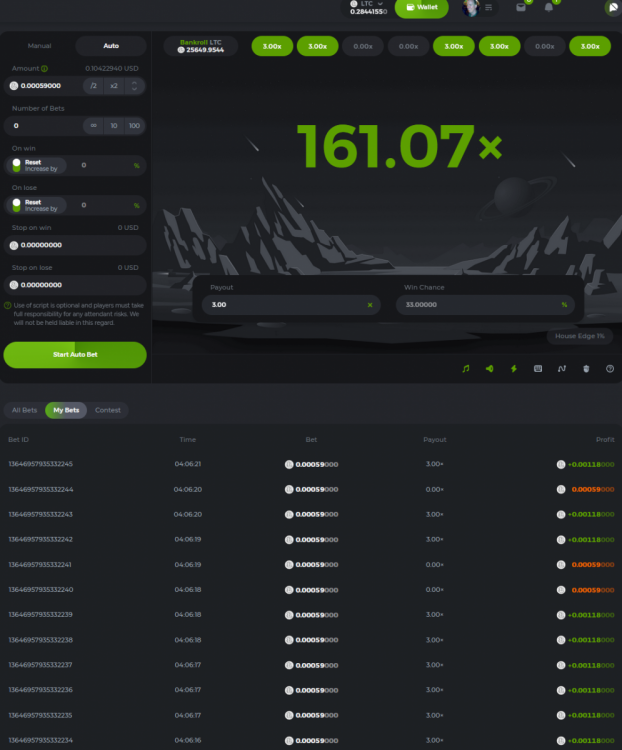Switch to the All Bets tab
The image size is (622, 750).
23,410
